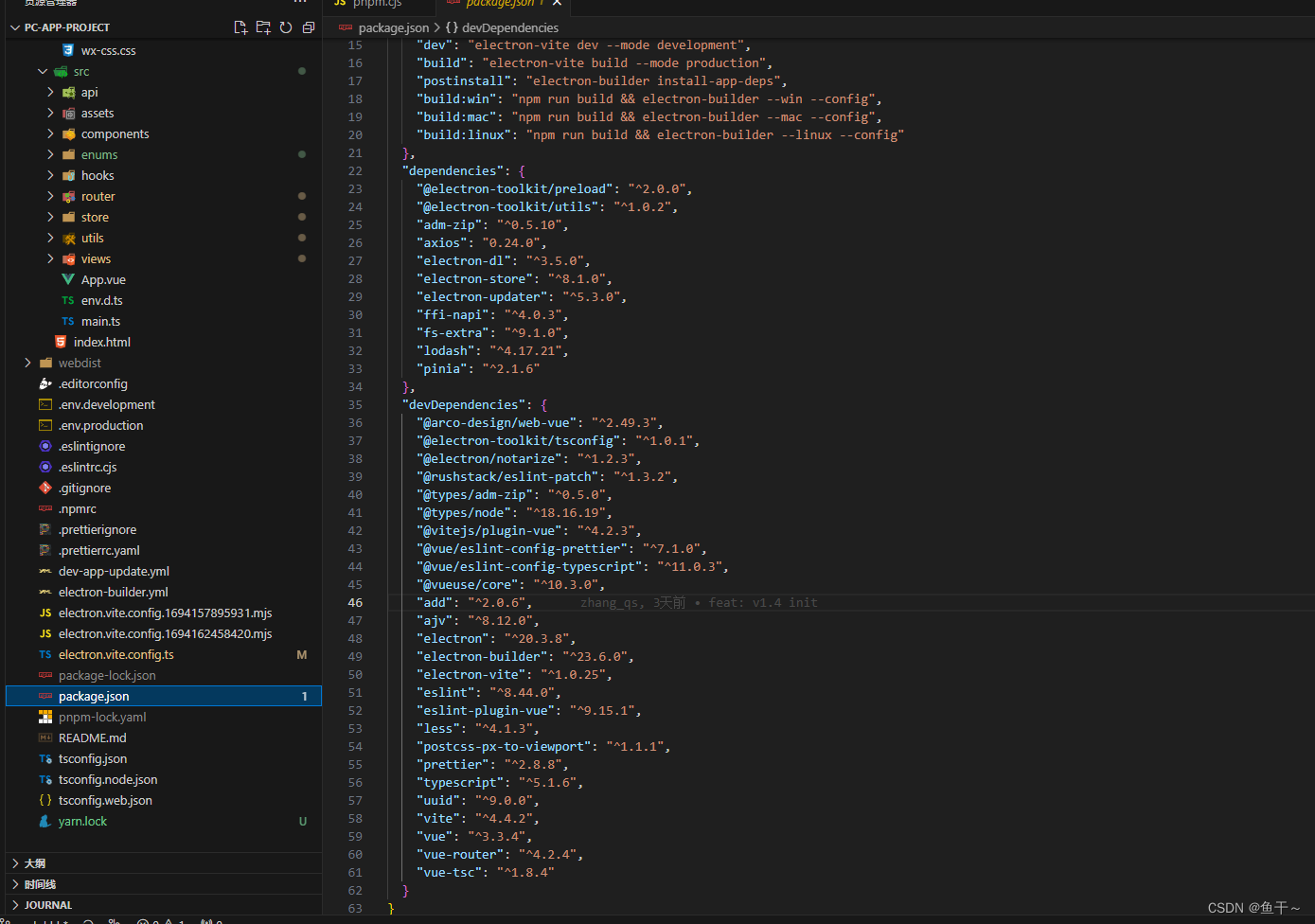Click the tsconfig.web.json braces icon
The width and height of the screenshot is (1315, 924).
[45, 800]
